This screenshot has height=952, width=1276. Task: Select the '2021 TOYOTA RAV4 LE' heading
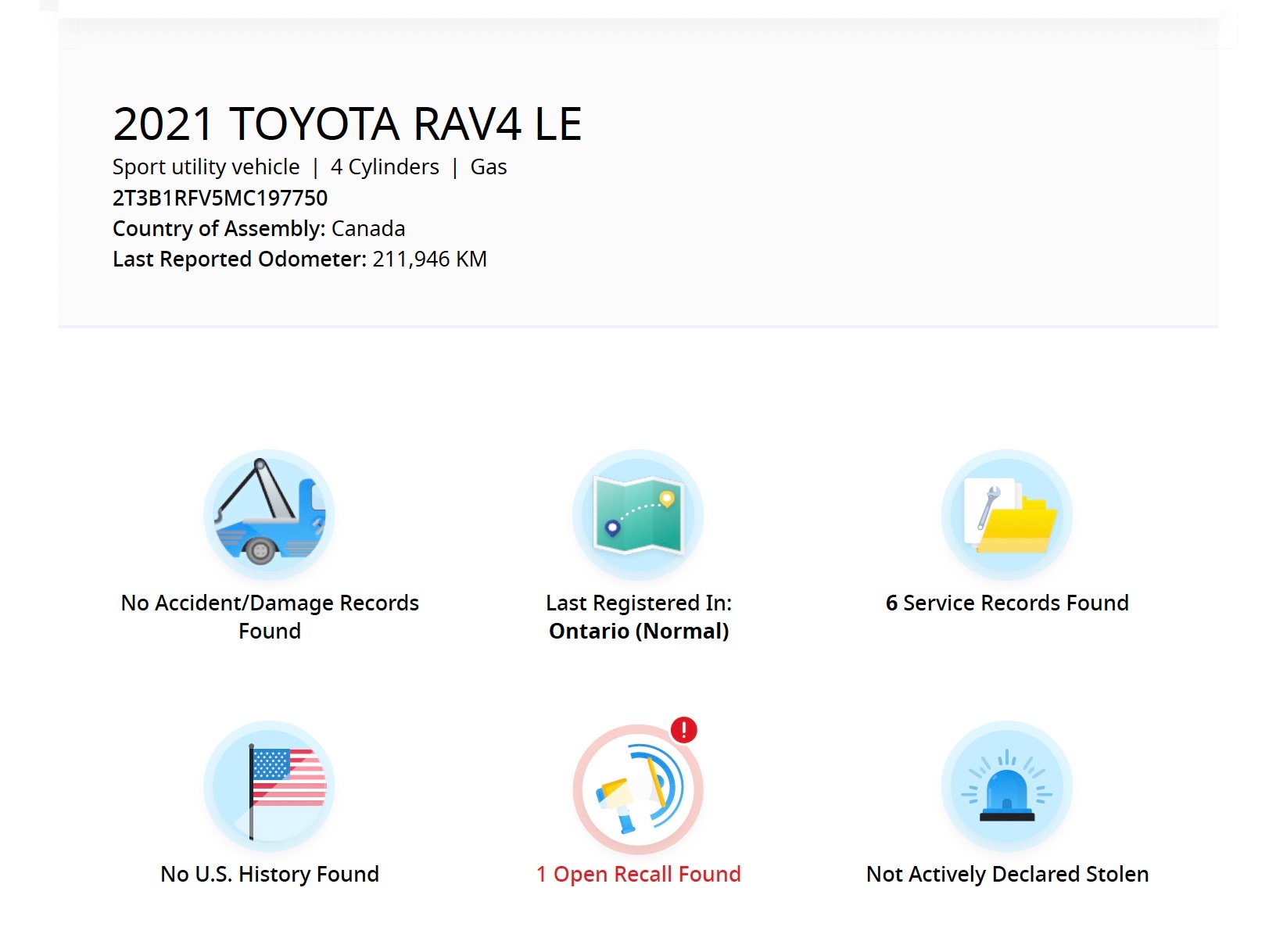[347, 124]
